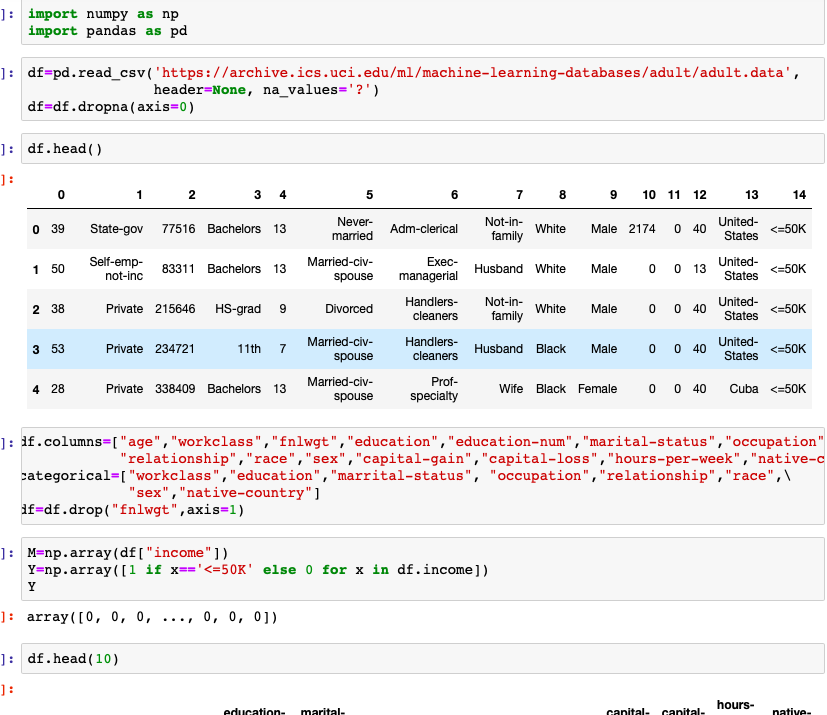Click the age 39 cell in row 0
This screenshot has width=827, height=715.
[x=58, y=229]
